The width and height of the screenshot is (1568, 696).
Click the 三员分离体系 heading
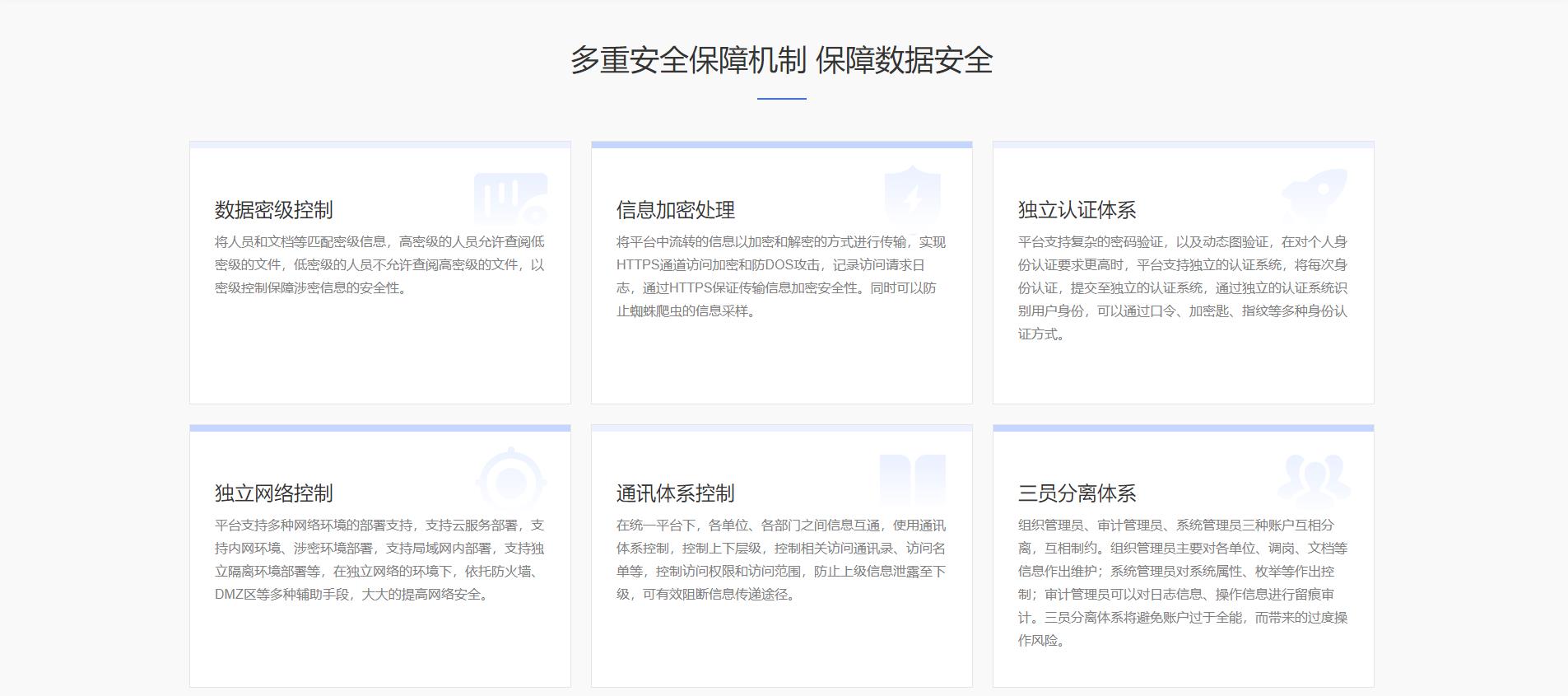click(x=1077, y=493)
